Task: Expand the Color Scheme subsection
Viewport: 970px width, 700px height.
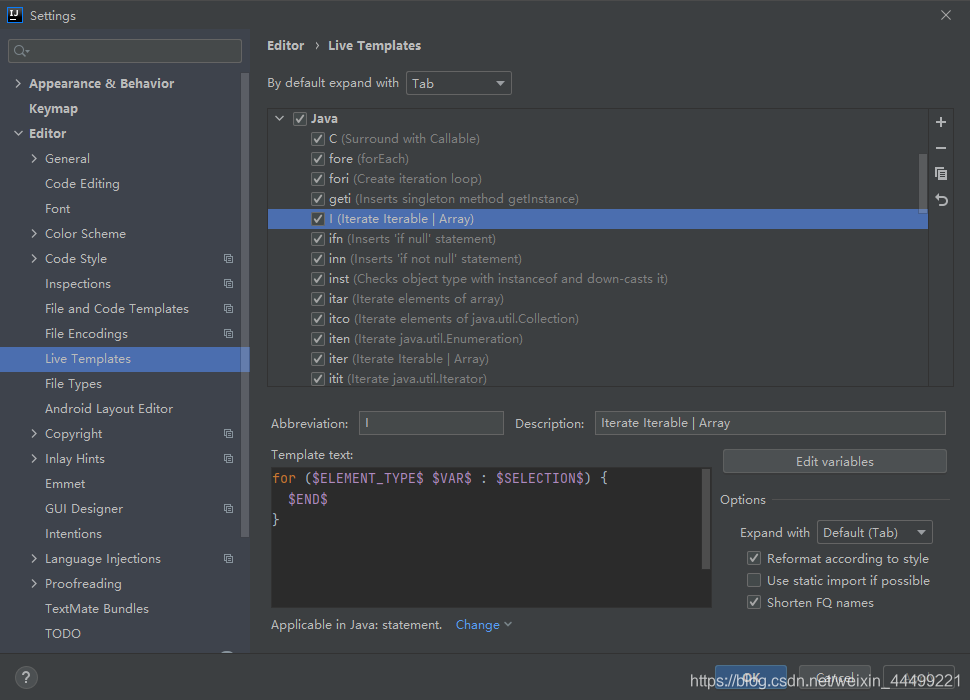Action: (x=34, y=234)
